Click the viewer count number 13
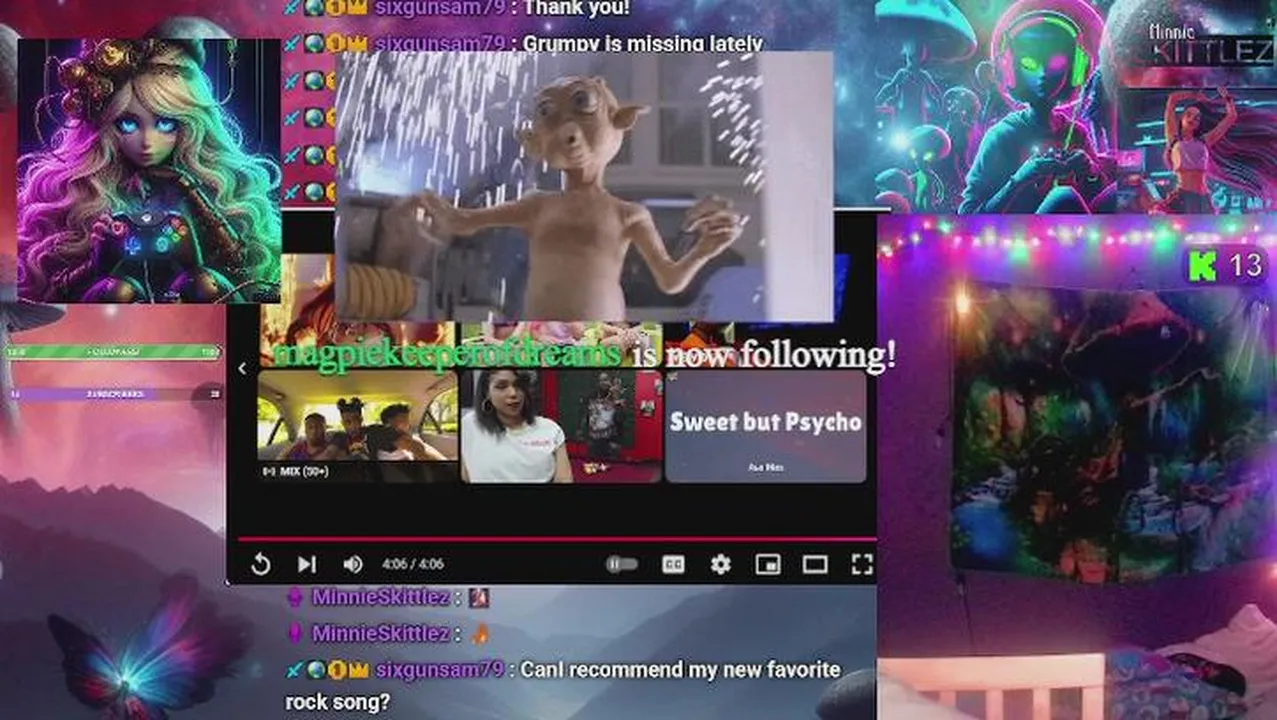 tap(1245, 266)
